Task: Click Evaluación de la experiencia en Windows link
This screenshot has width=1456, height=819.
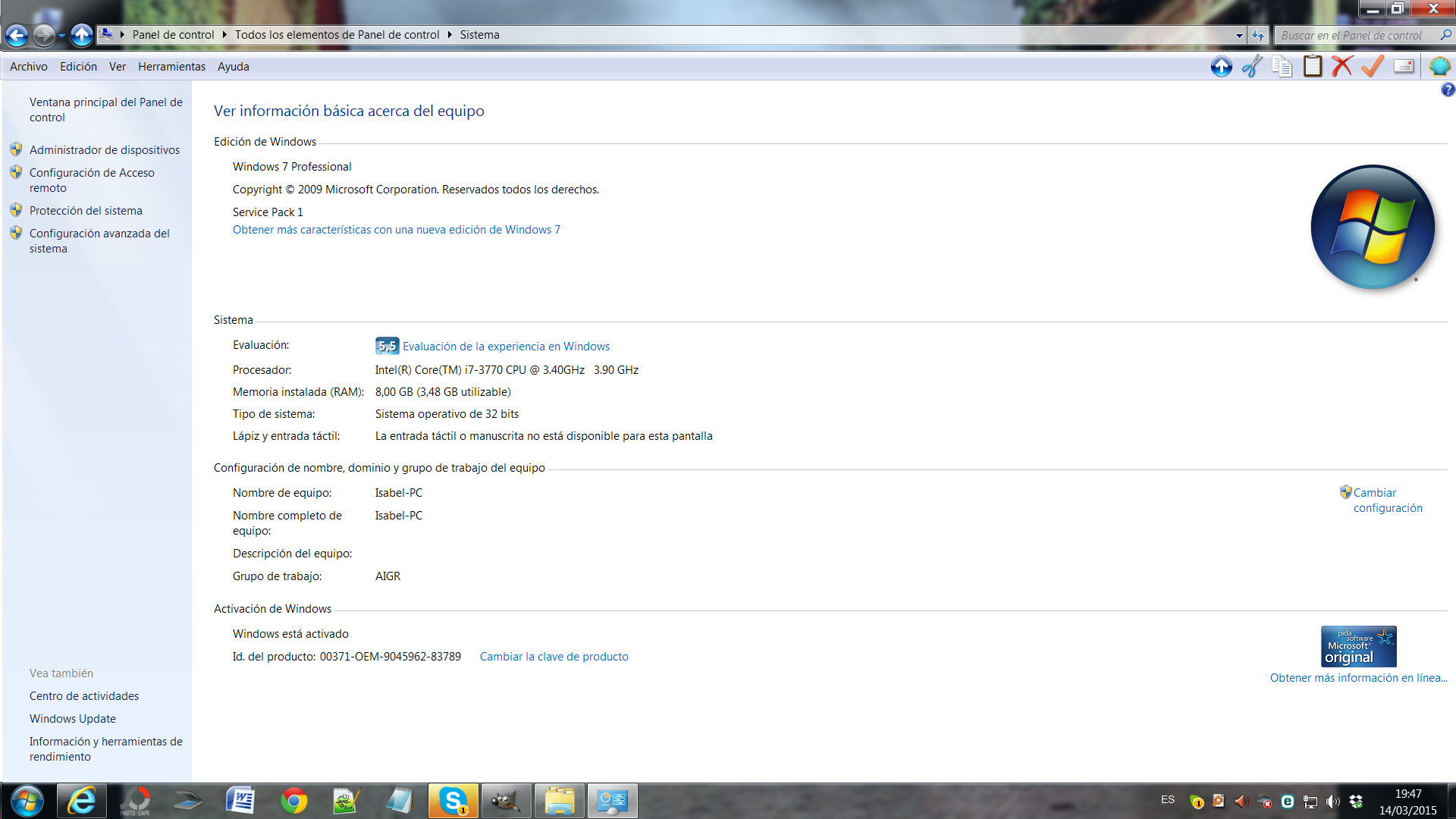Action: (506, 347)
